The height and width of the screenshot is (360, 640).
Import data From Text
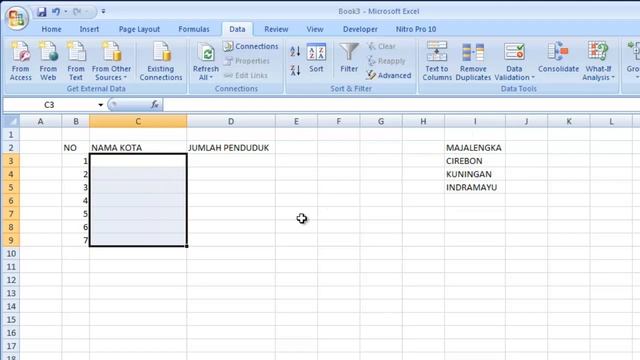76,61
